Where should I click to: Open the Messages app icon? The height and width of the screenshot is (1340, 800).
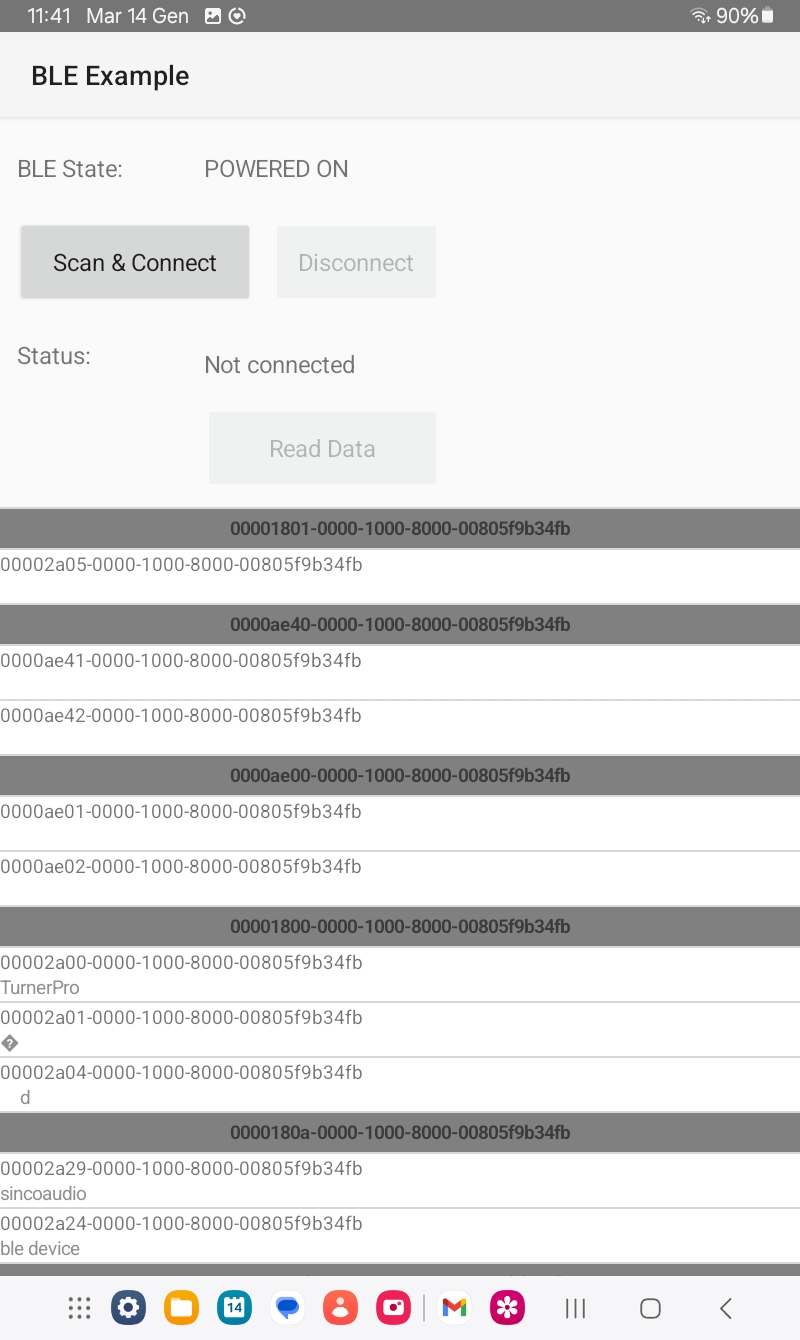coord(288,1307)
